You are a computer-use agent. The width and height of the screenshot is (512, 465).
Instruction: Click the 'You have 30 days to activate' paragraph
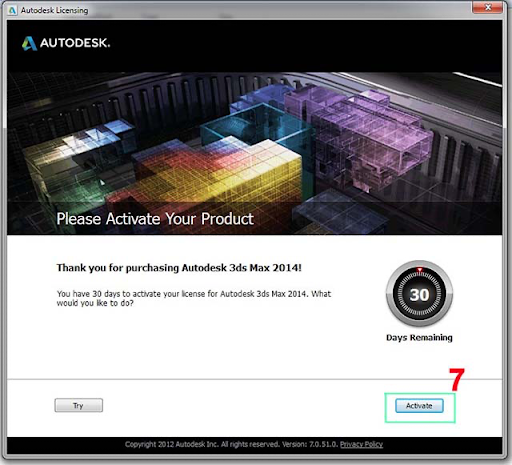pos(194,298)
